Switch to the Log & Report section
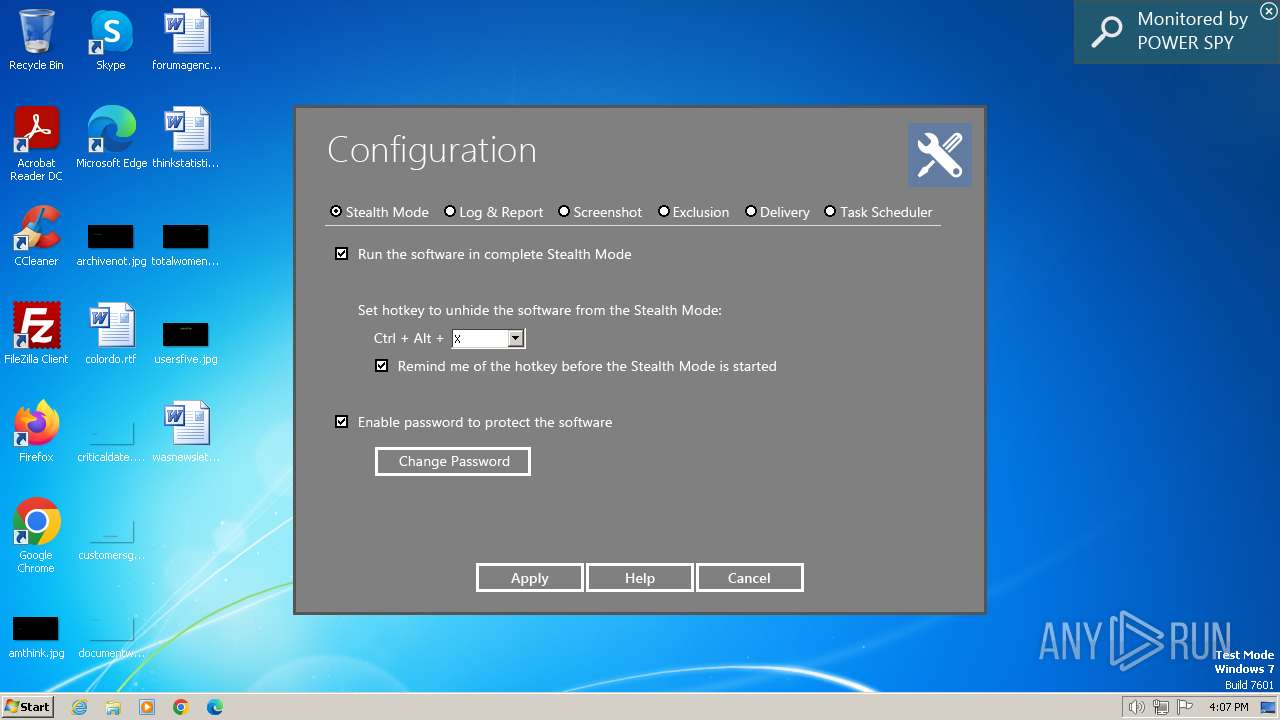Image resolution: width=1280 pixels, height=720 pixels. (494, 212)
